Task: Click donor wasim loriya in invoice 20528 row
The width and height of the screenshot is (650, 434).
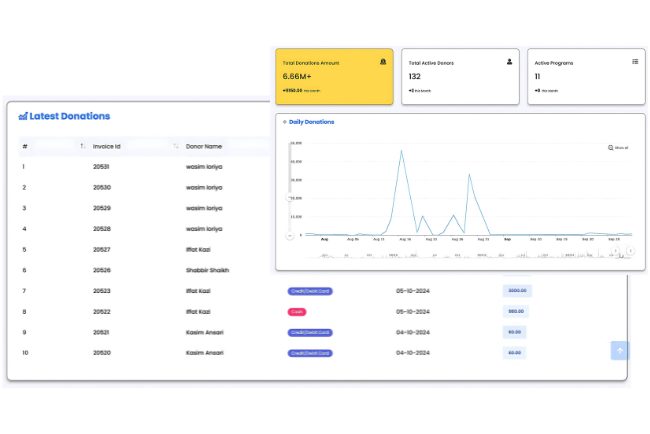Action: (x=204, y=229)
